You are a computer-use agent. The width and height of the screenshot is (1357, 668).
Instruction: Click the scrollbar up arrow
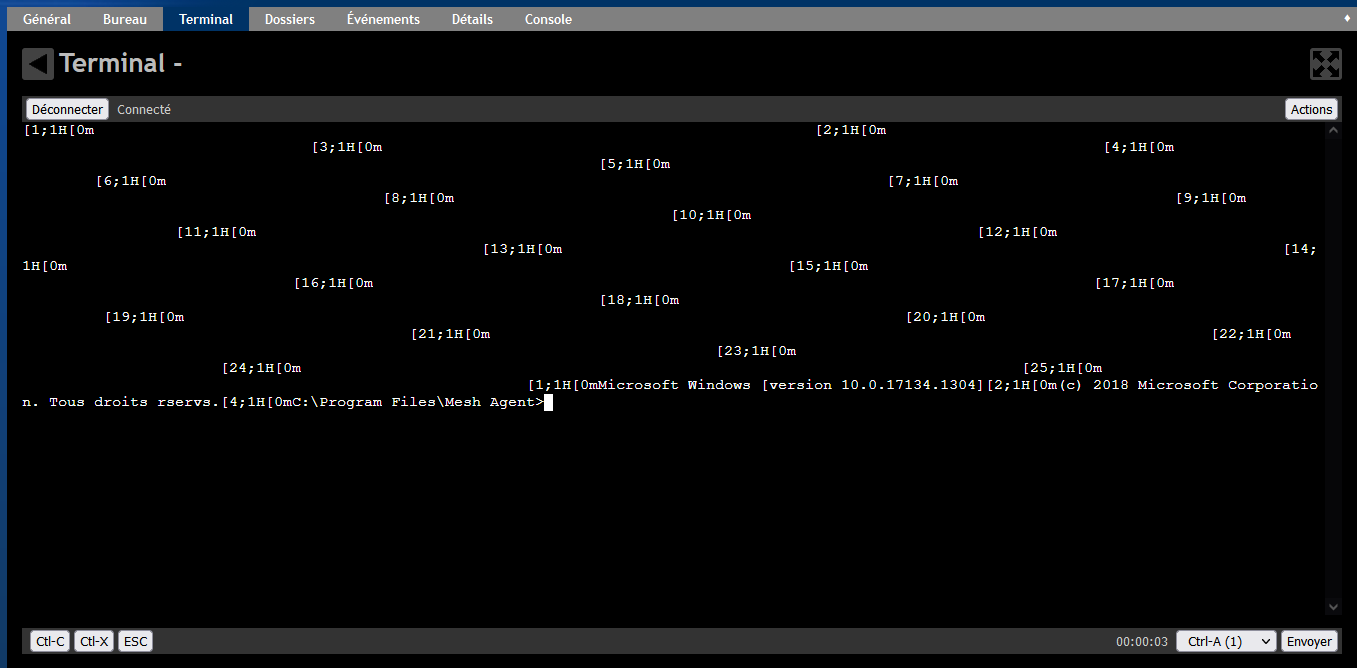1332,129
